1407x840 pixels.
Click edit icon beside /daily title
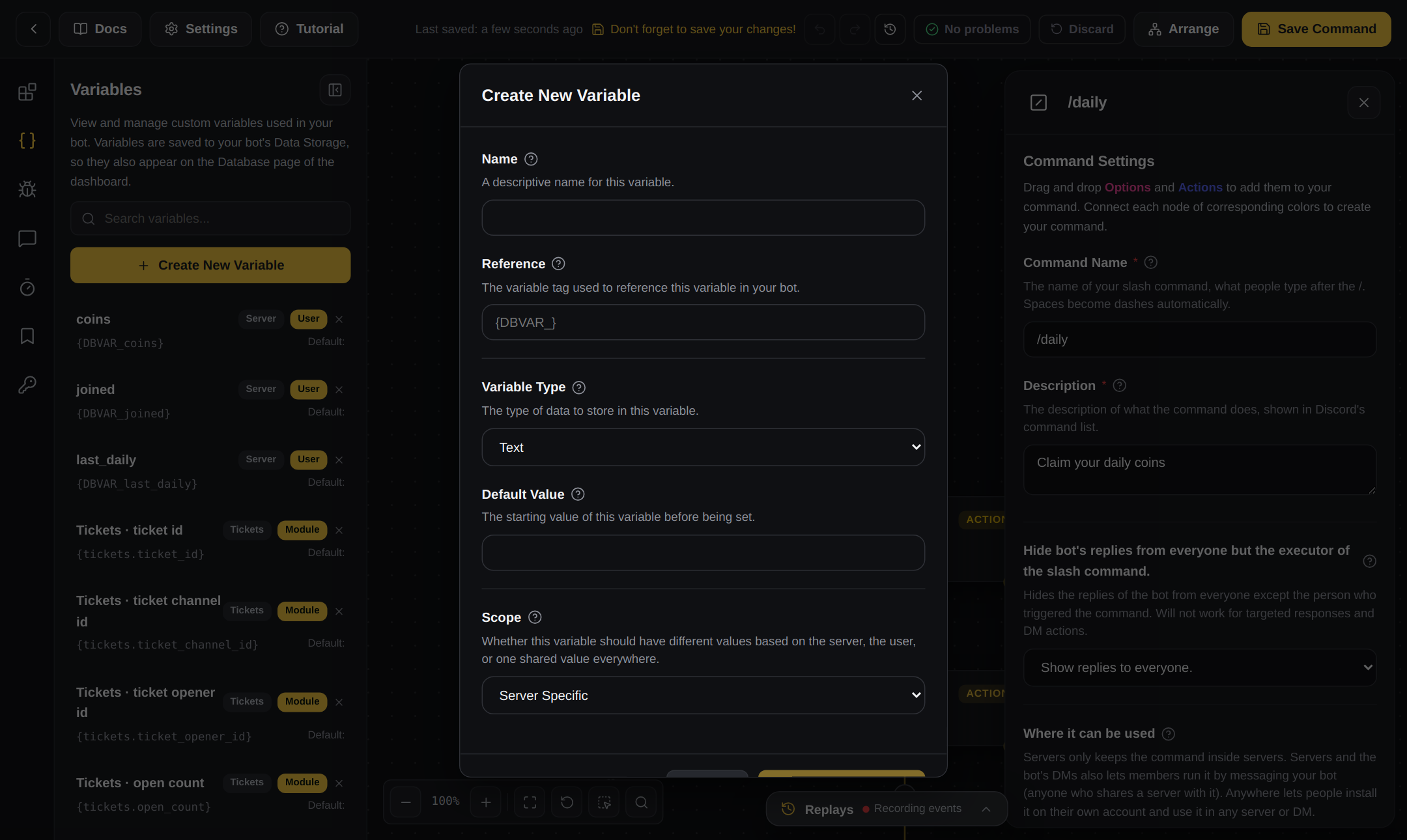(x=1038, y=103)
